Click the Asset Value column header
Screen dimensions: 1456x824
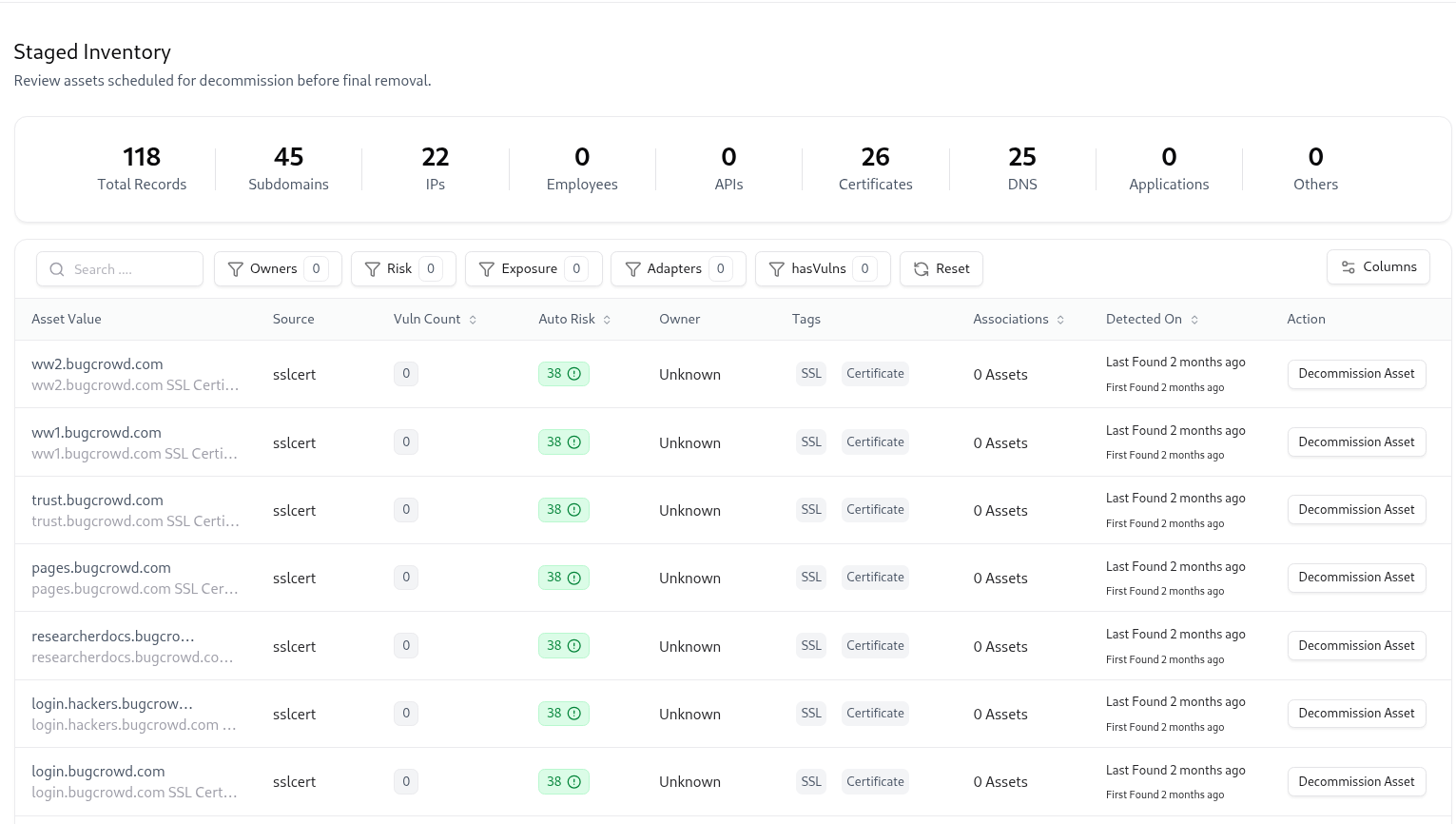pyautogui.click(x=67, y=320)
